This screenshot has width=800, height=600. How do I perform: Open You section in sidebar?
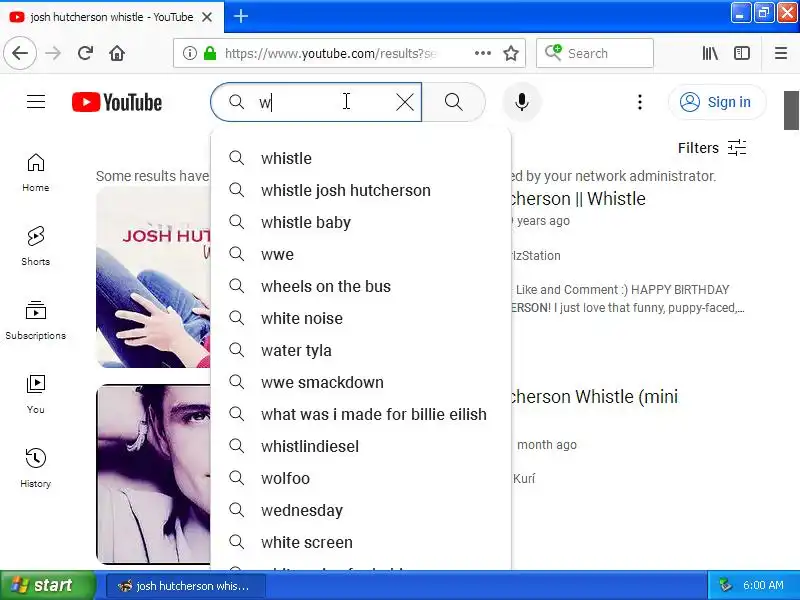click(36, 394)
